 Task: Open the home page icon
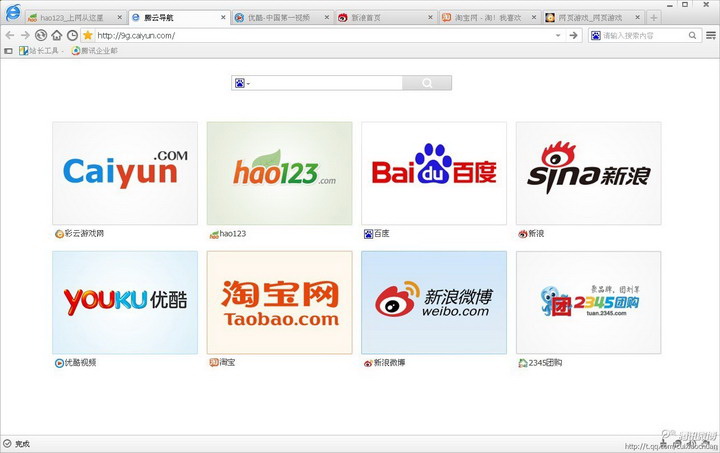pyautogui.click(x=56, y=35)
